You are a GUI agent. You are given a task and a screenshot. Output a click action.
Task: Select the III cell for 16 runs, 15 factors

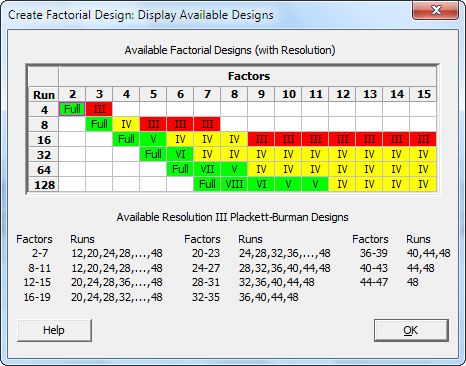pos(423,139)
